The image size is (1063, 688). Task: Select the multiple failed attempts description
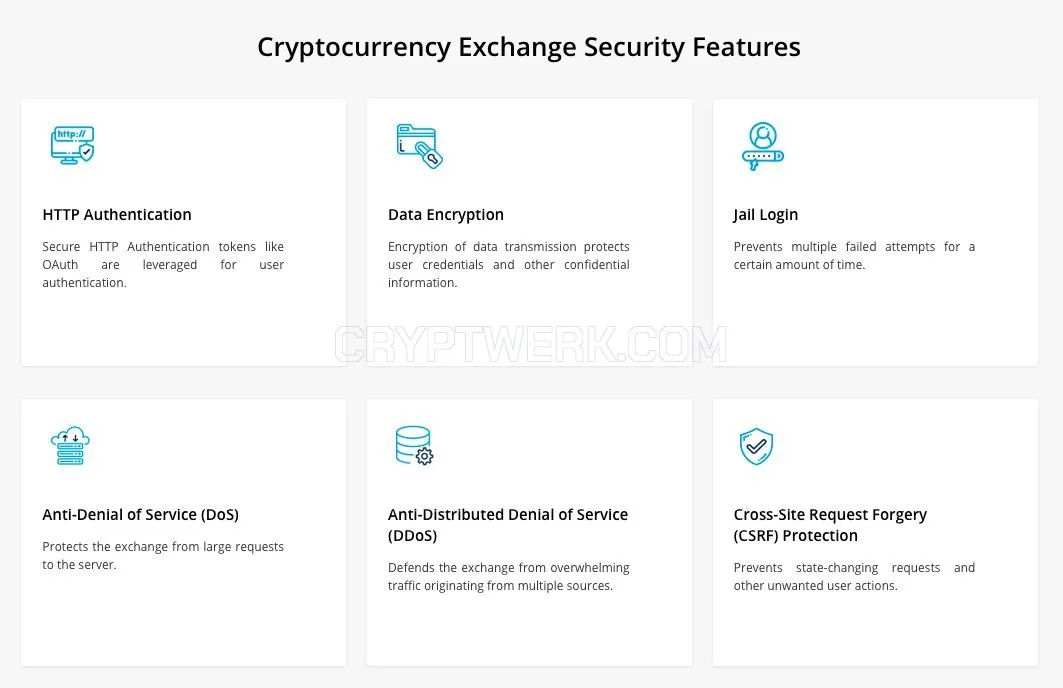pos(854,256)
